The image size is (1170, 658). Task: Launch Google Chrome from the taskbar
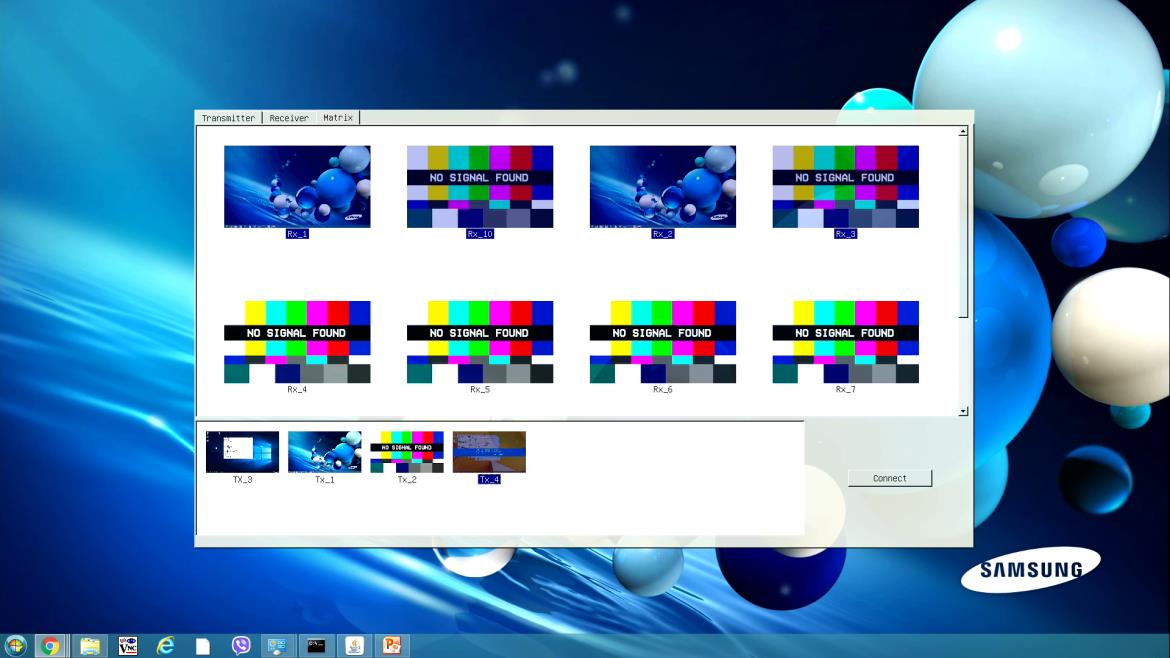pos(51,646)
